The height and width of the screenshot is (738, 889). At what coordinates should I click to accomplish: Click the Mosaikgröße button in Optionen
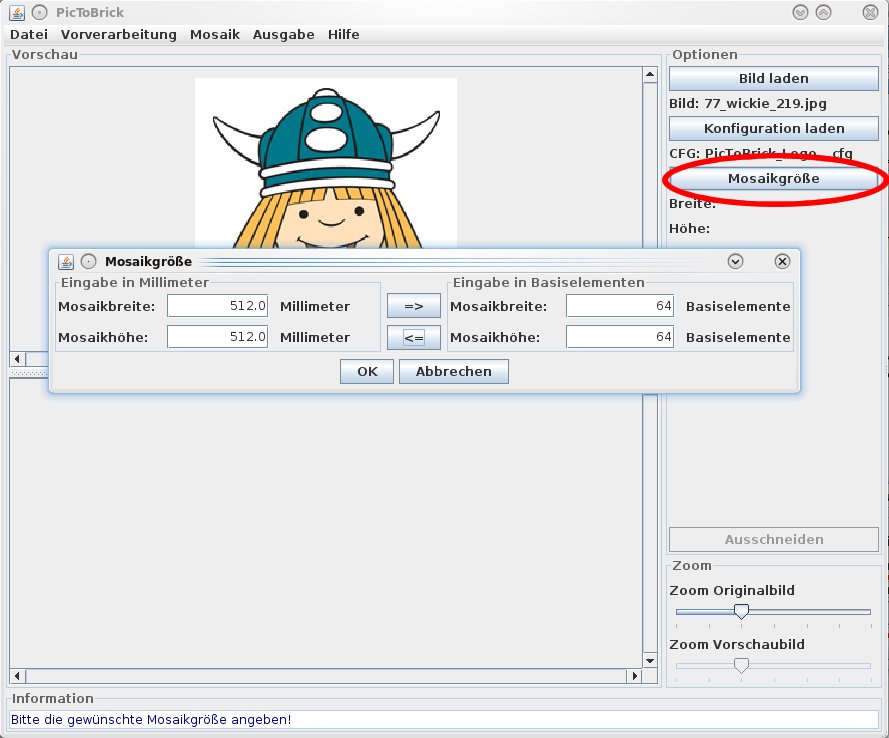pyautogui.click(x=774, y=179)
